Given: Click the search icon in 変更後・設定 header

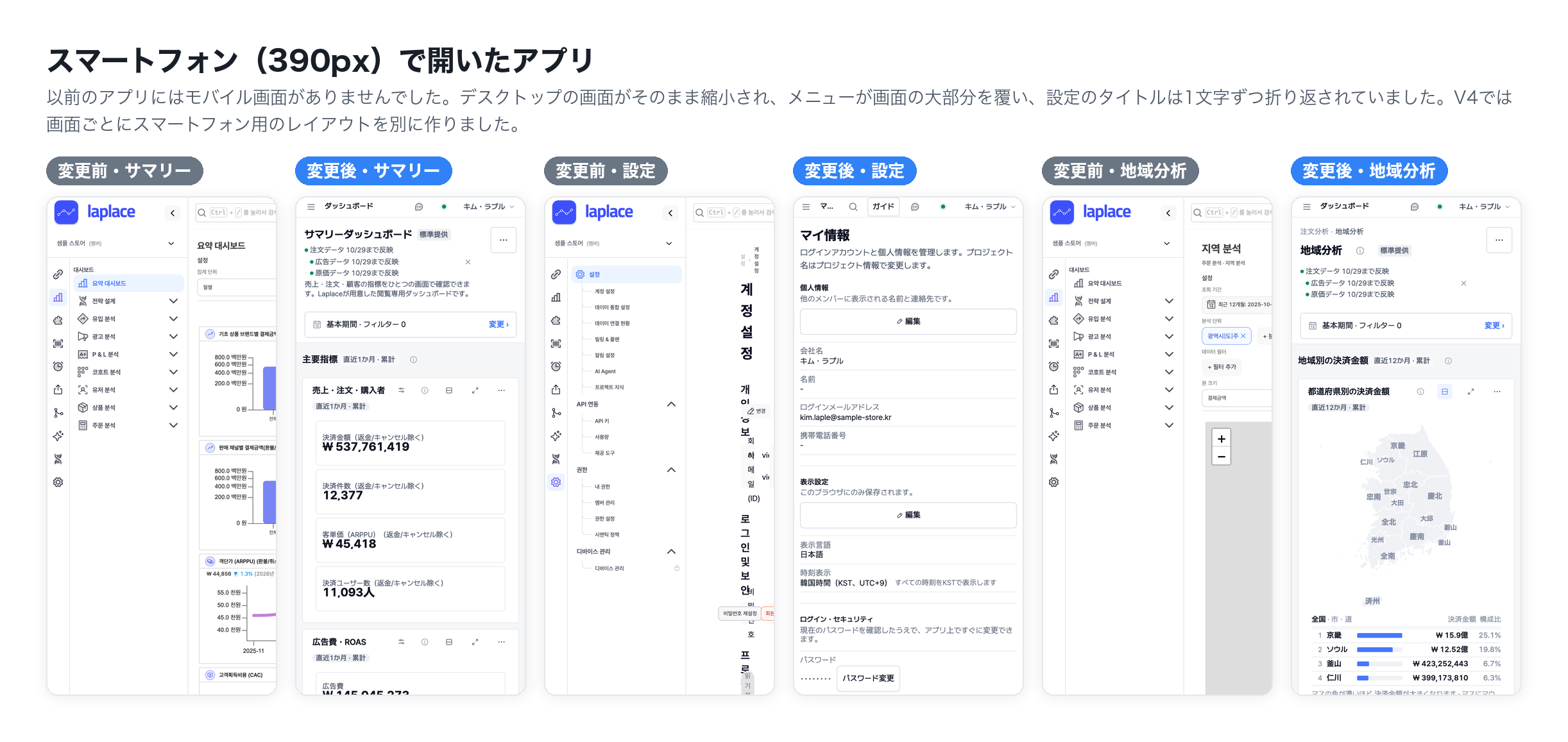Looking at the screenshot, I should pos(853,207).
